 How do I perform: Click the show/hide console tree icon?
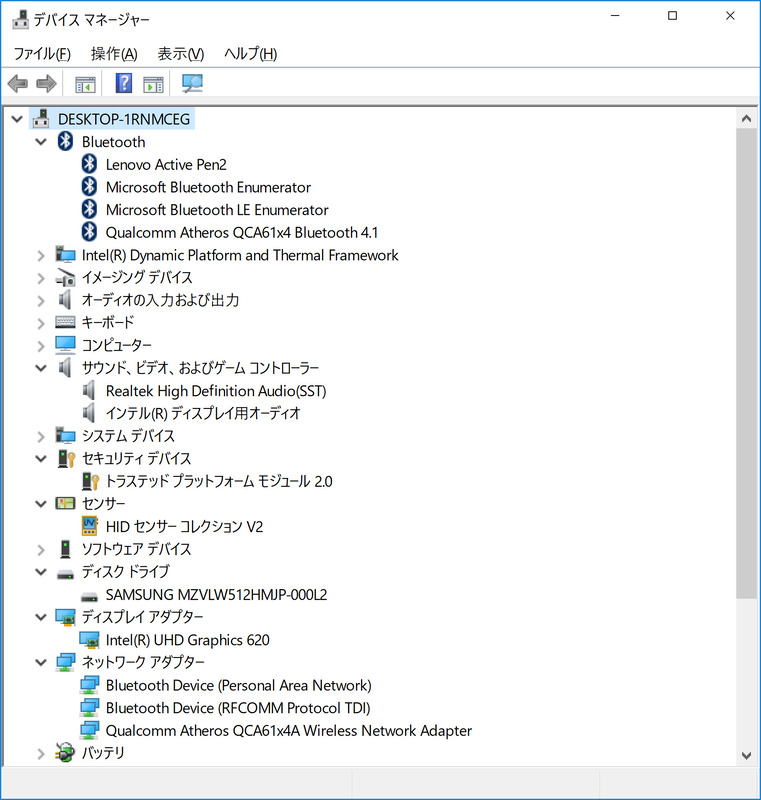85,84
